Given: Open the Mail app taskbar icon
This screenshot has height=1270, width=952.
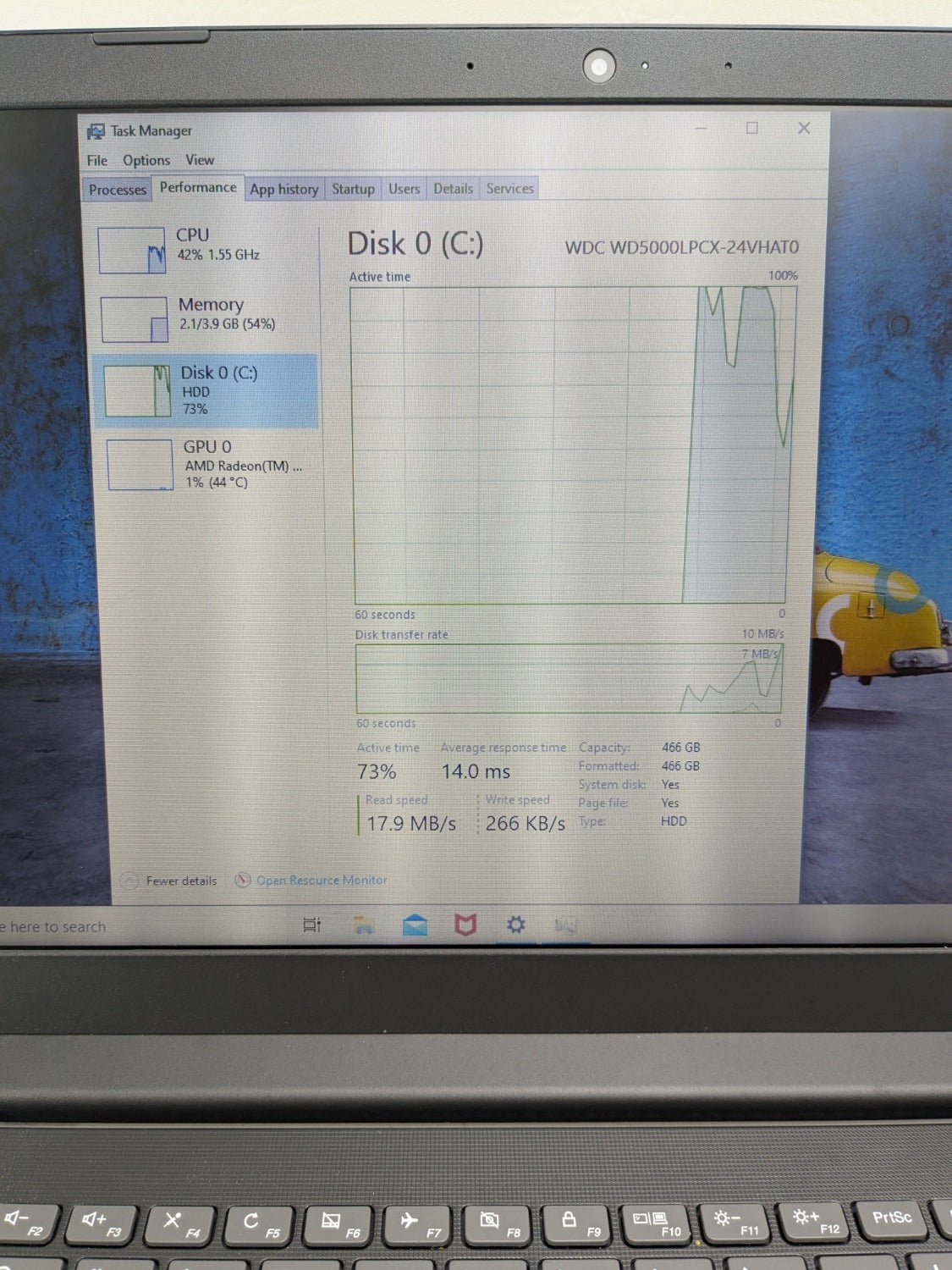Looking at the screenshot, I should [x=415, y=925].
